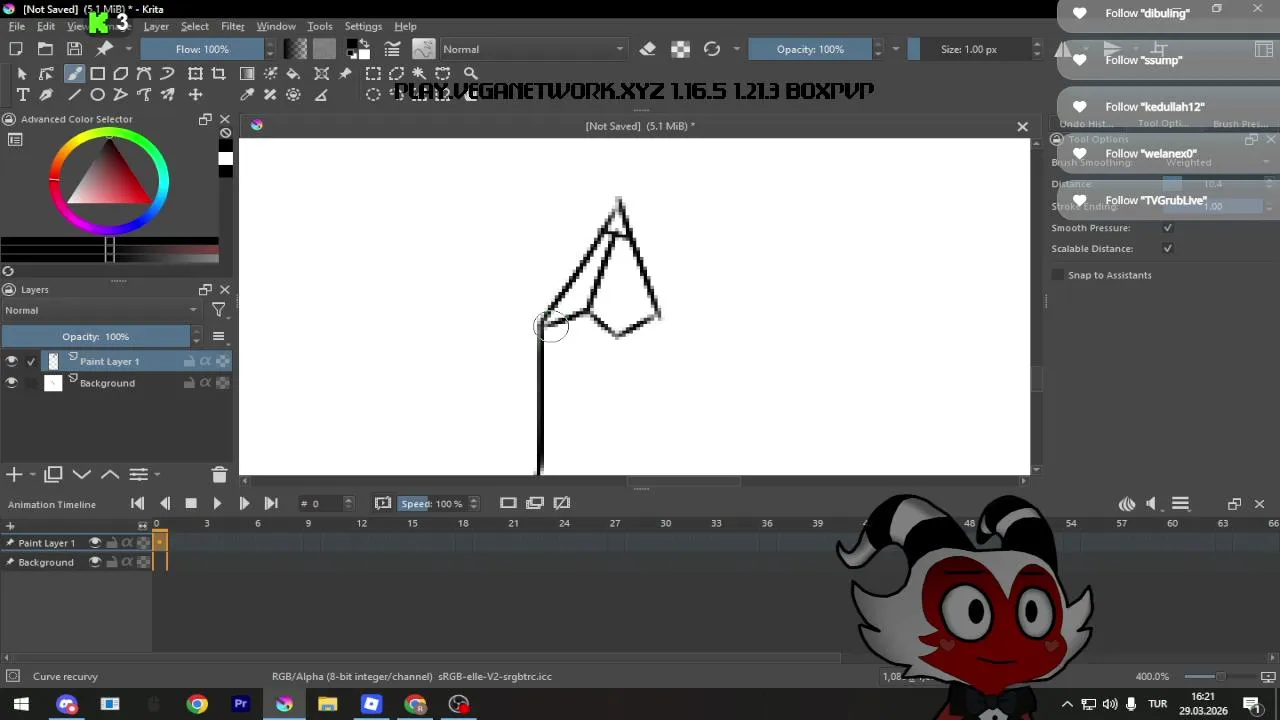This screenshot has width=1280, height=720.
Task: Move layer down in Layers panel
Action: (82, 475)
